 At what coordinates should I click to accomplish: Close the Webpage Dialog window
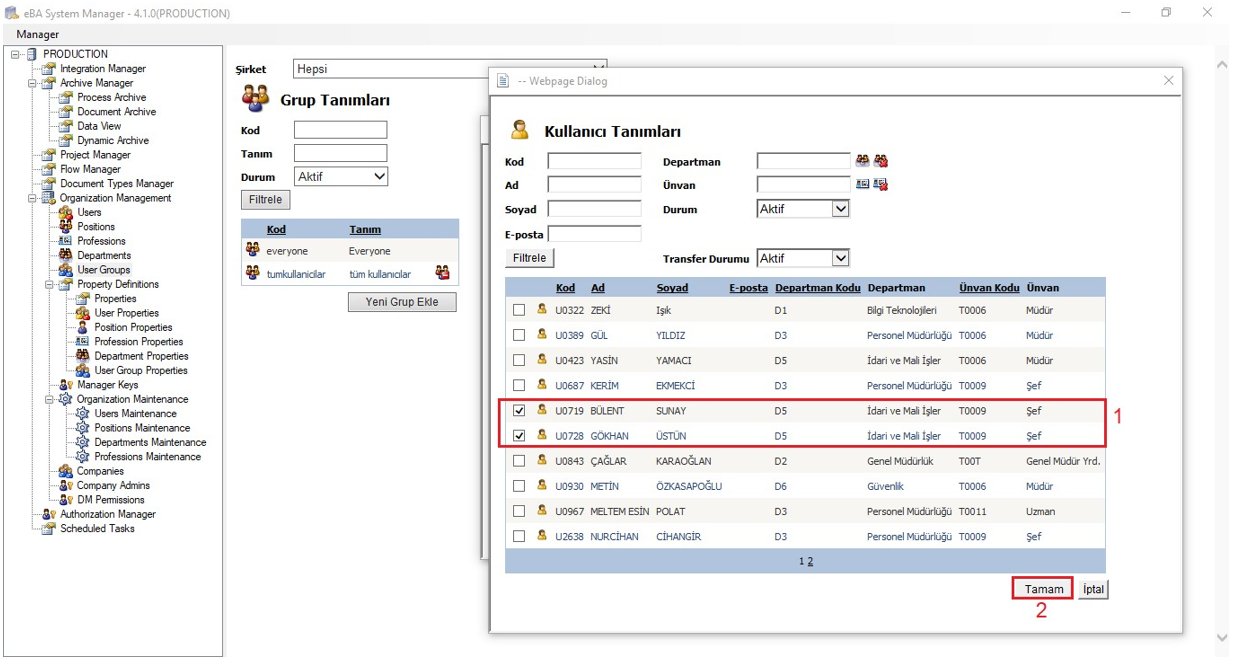tap(1168, 81)
